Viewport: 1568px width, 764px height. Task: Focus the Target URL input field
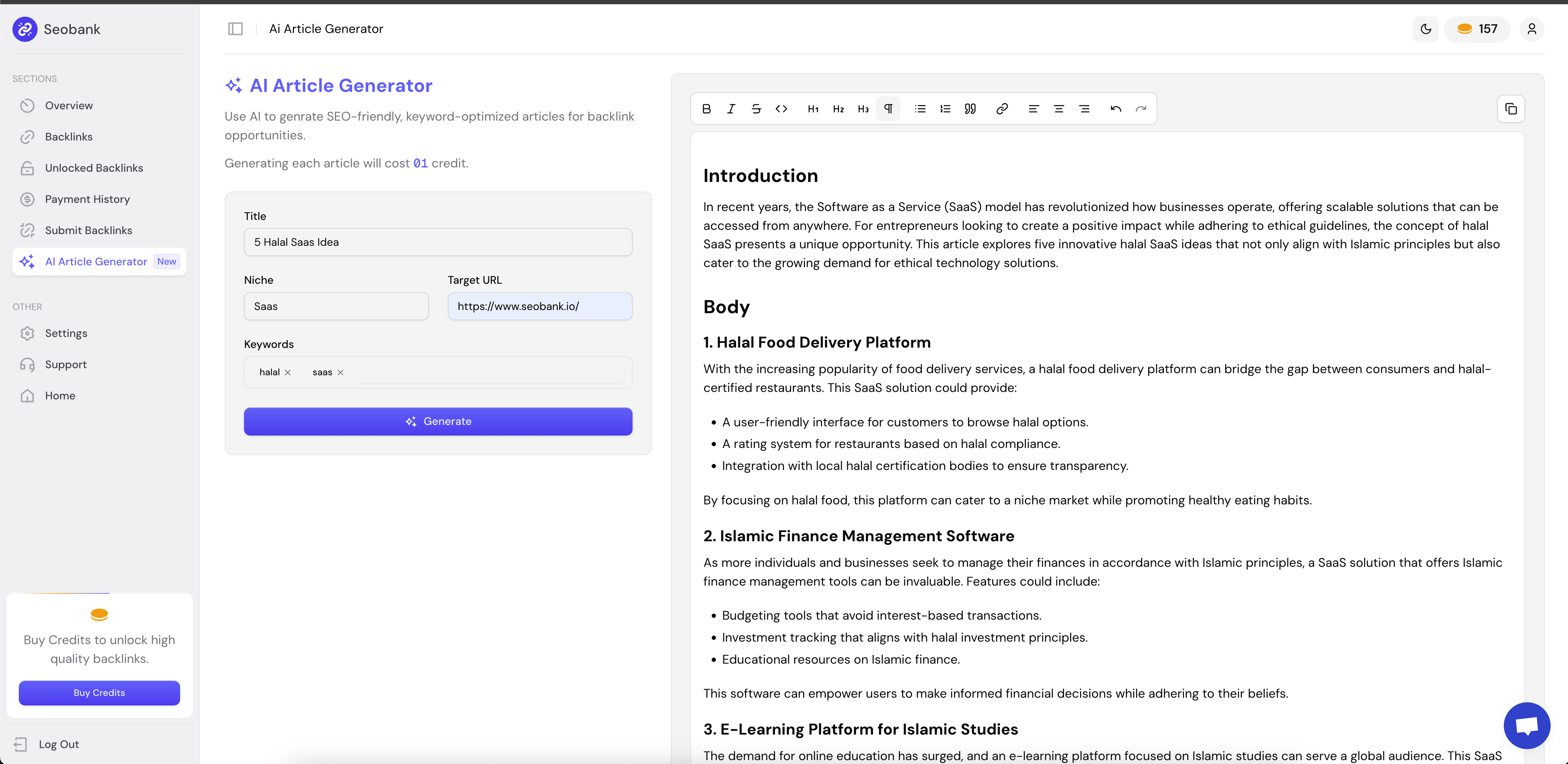(540, 306)
